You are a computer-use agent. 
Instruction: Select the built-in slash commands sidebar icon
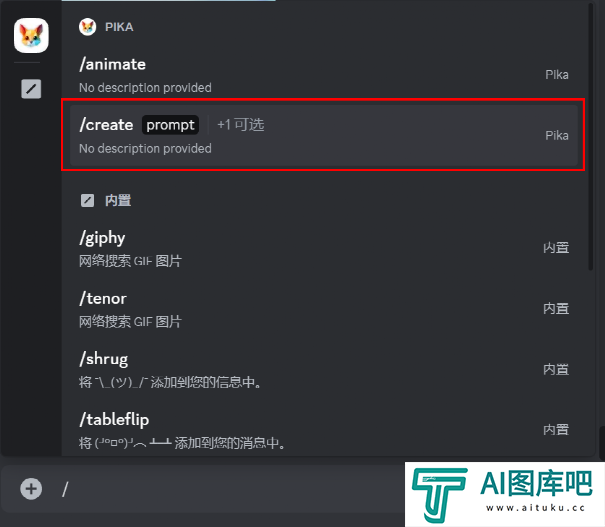pyautogui.click(x=31, y=89)
